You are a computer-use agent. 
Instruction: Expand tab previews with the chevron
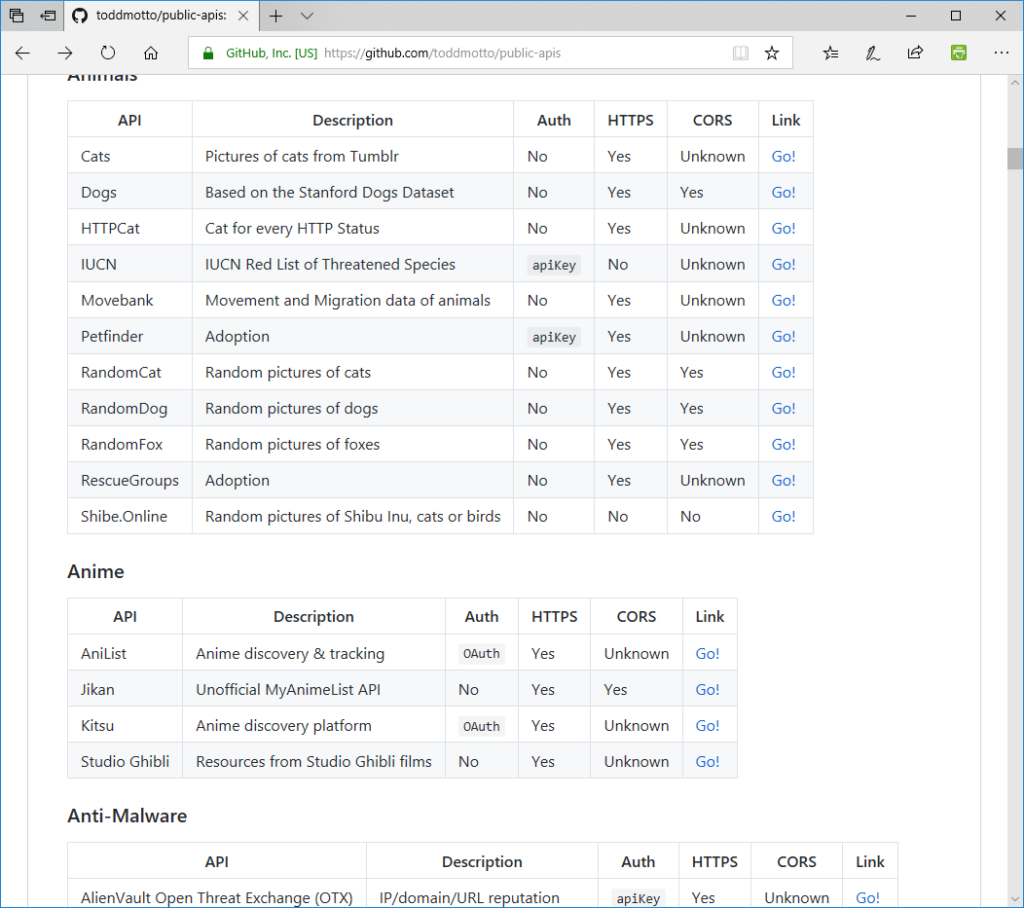tap(307, 16)
